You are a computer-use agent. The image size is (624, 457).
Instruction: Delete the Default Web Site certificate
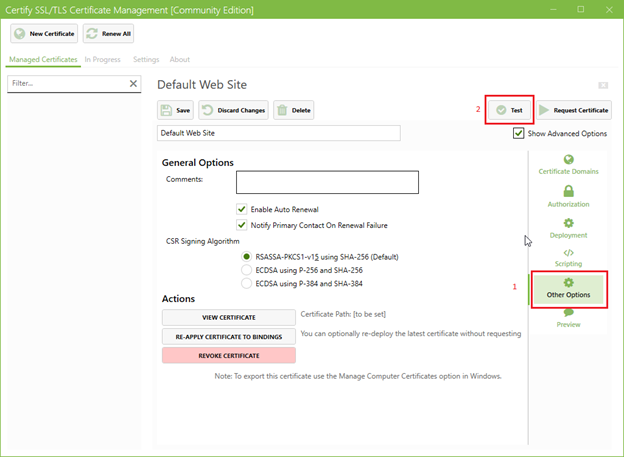pyautogui.click(x=294, y=110)
